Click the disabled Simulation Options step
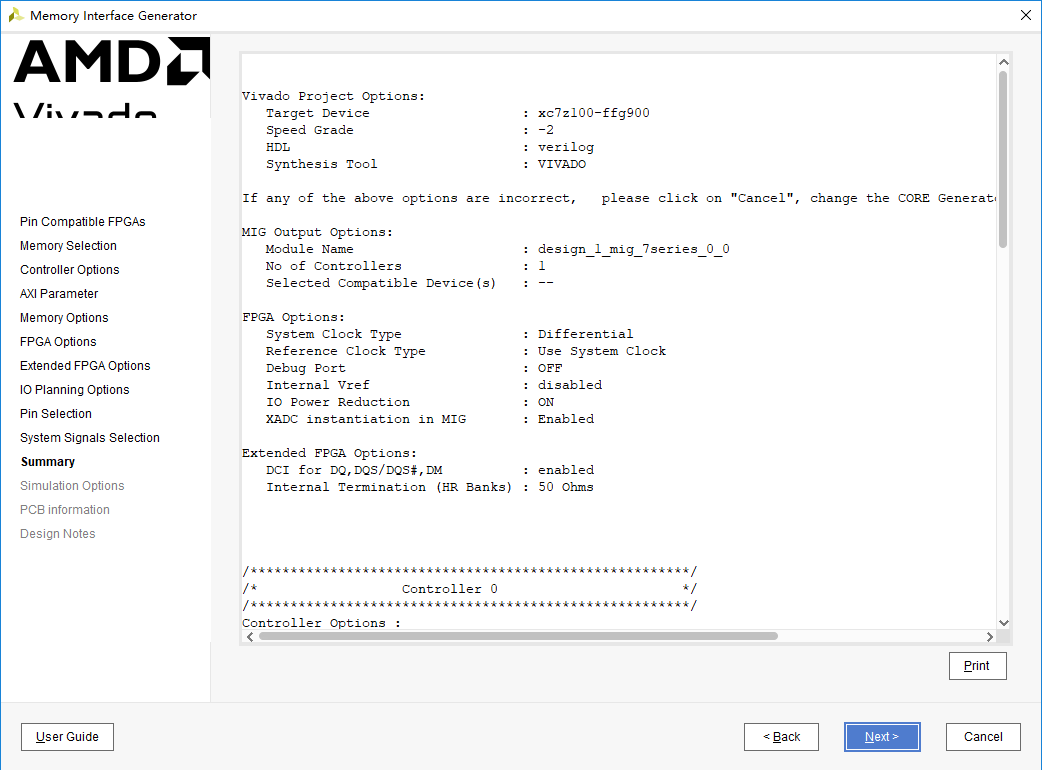The image size is (1042, 770). coord(72,486)
